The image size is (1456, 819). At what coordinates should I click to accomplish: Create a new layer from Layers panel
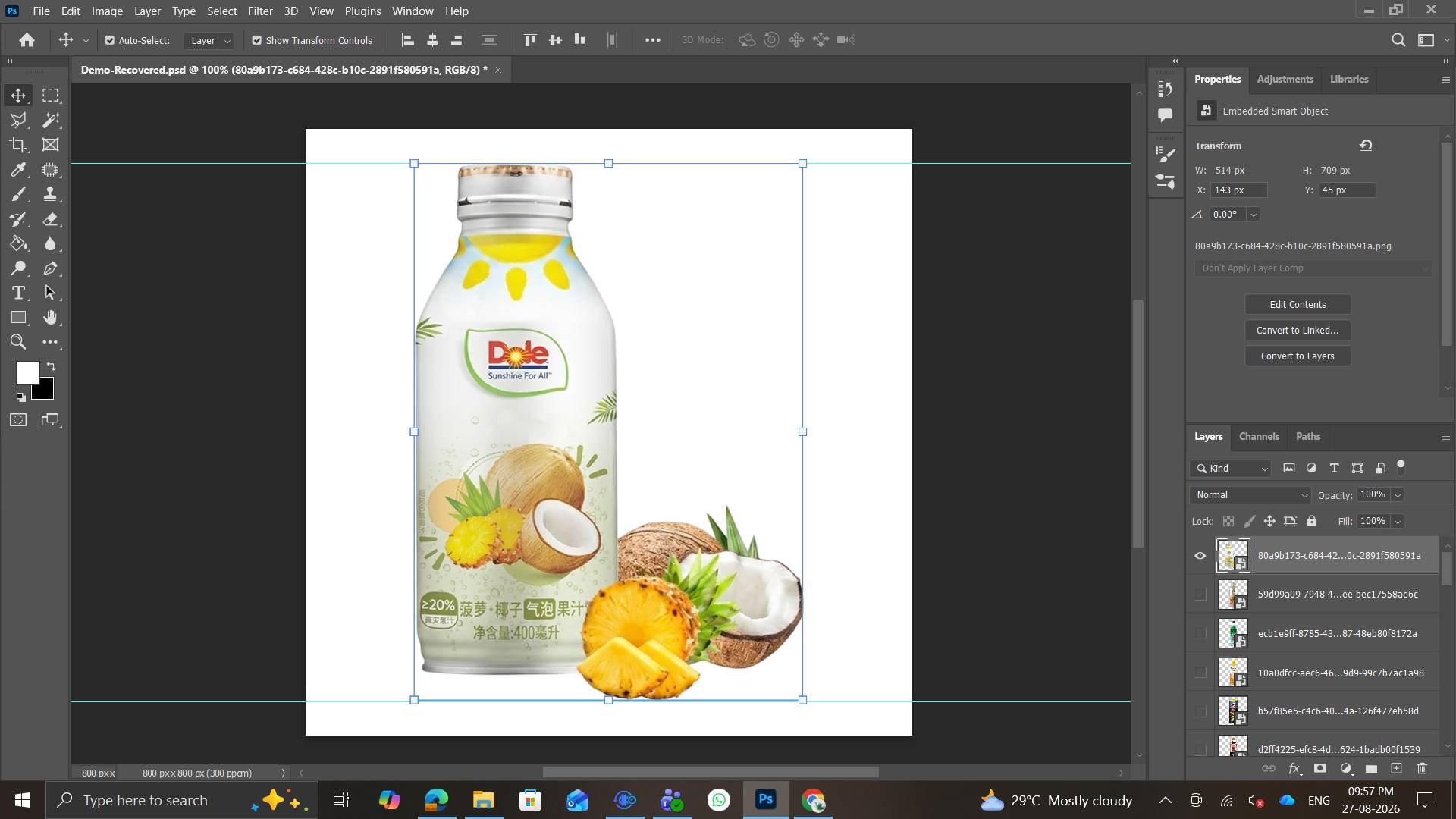[1396, 768]
